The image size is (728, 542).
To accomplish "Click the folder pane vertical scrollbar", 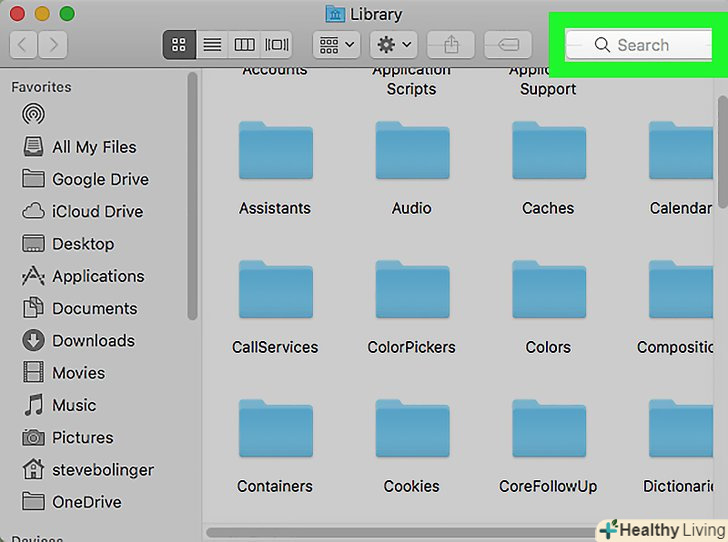I will point(722,152).
